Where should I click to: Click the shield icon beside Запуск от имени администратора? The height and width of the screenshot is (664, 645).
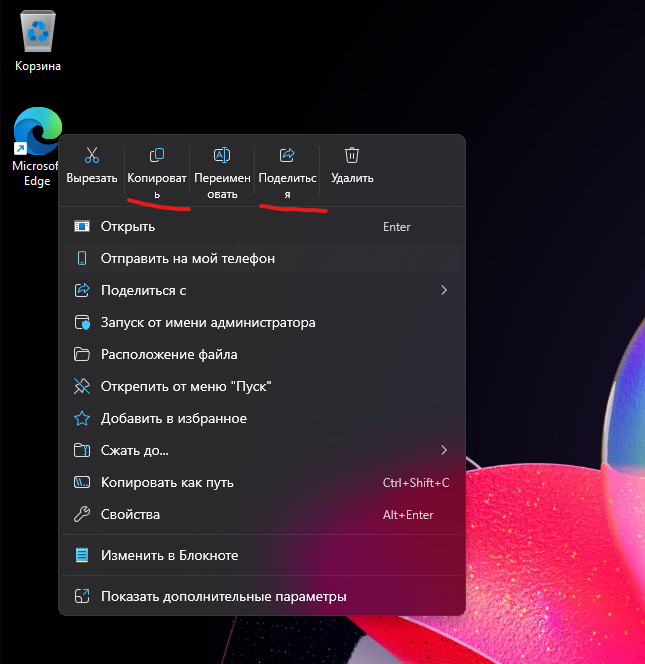point(82,323)
